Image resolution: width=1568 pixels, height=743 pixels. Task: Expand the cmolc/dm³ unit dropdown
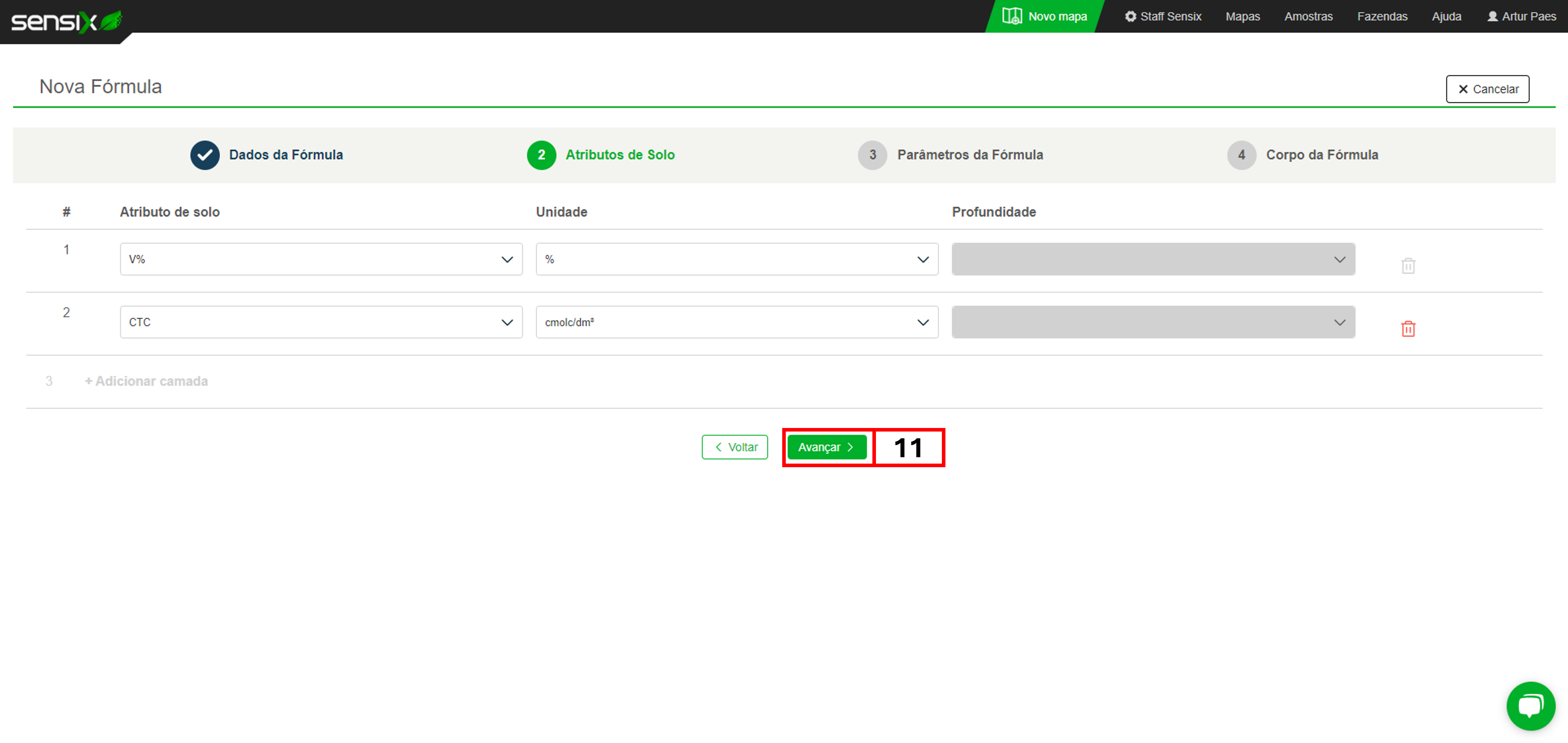coord(737,322)
